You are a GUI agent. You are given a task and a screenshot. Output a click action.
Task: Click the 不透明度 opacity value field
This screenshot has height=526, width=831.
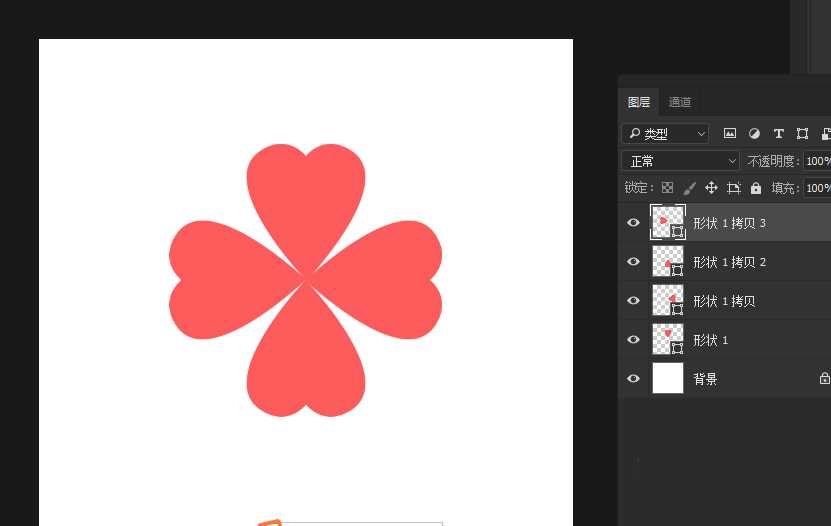point(817,161)
